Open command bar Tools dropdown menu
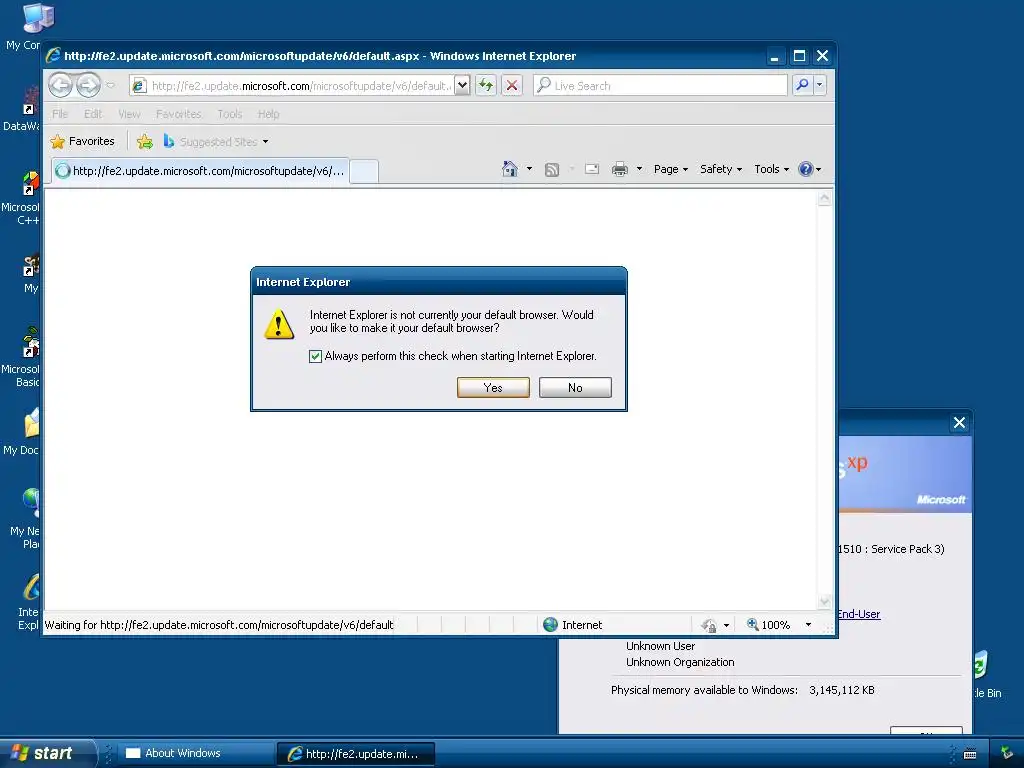 [771, 169]
